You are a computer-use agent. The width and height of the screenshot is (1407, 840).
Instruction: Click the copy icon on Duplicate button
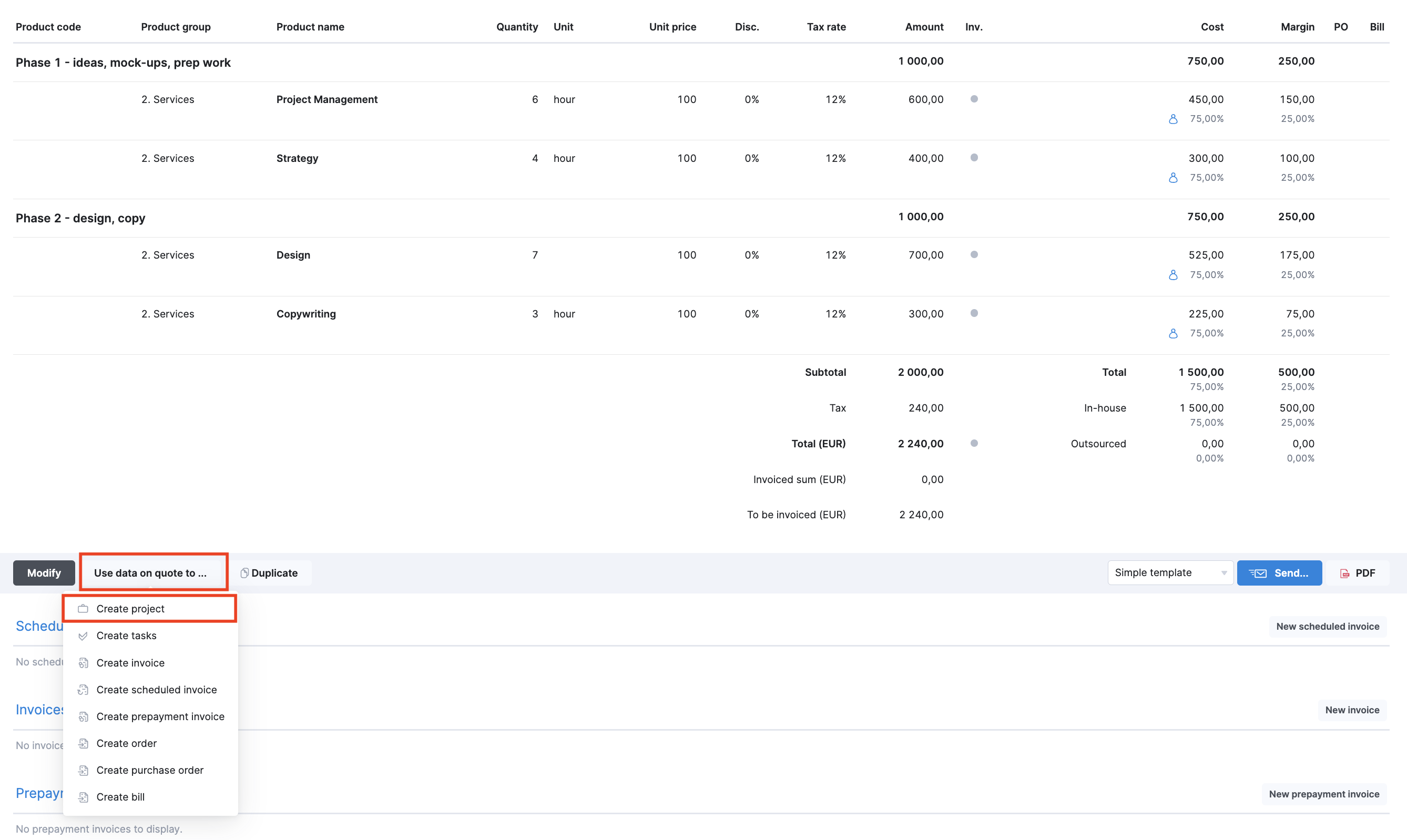[x=244, y=573]
